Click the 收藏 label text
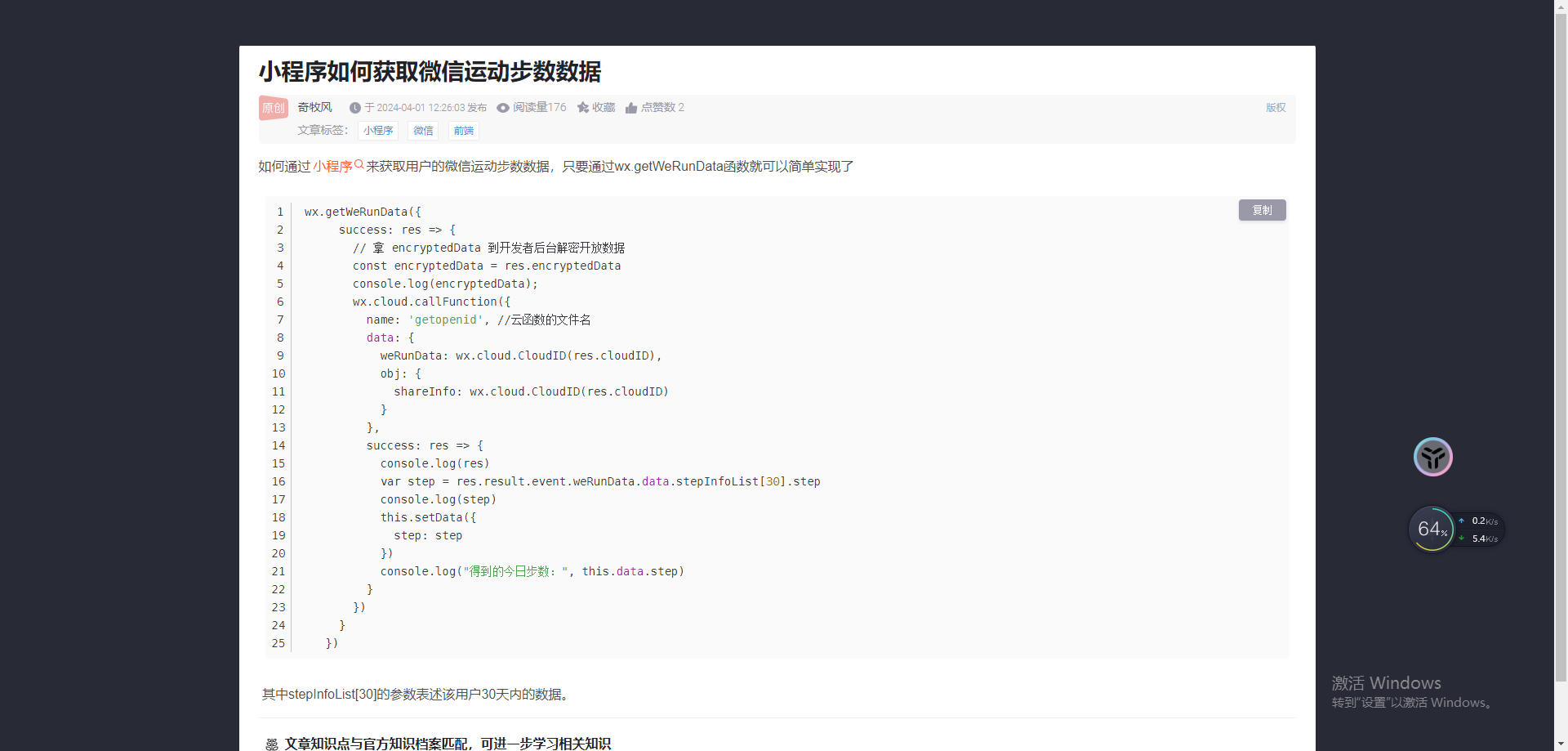Viewport: 1568px width, 751px height. (604, 108)
